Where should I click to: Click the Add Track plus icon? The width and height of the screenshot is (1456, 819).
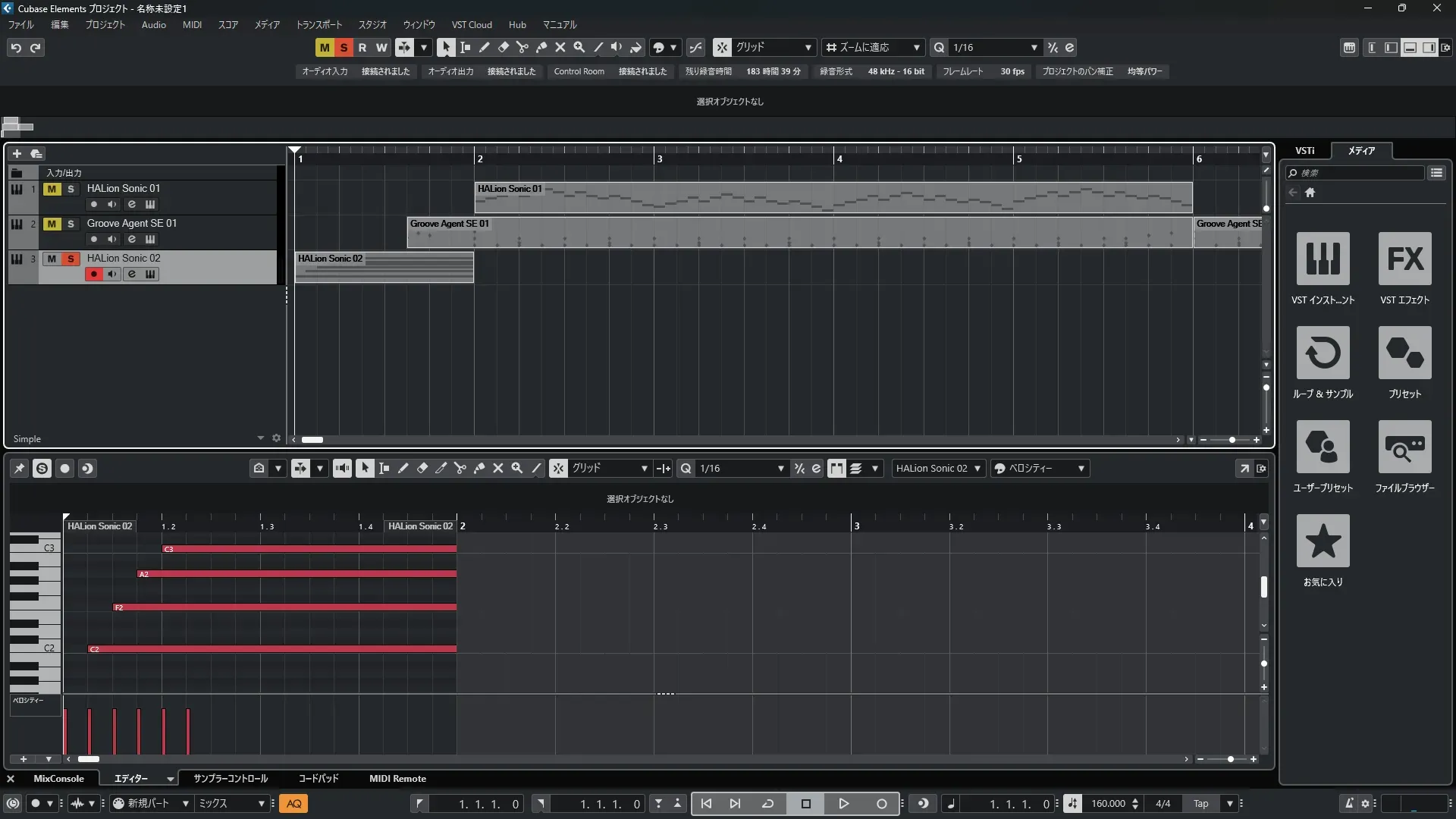click(17, 153)
